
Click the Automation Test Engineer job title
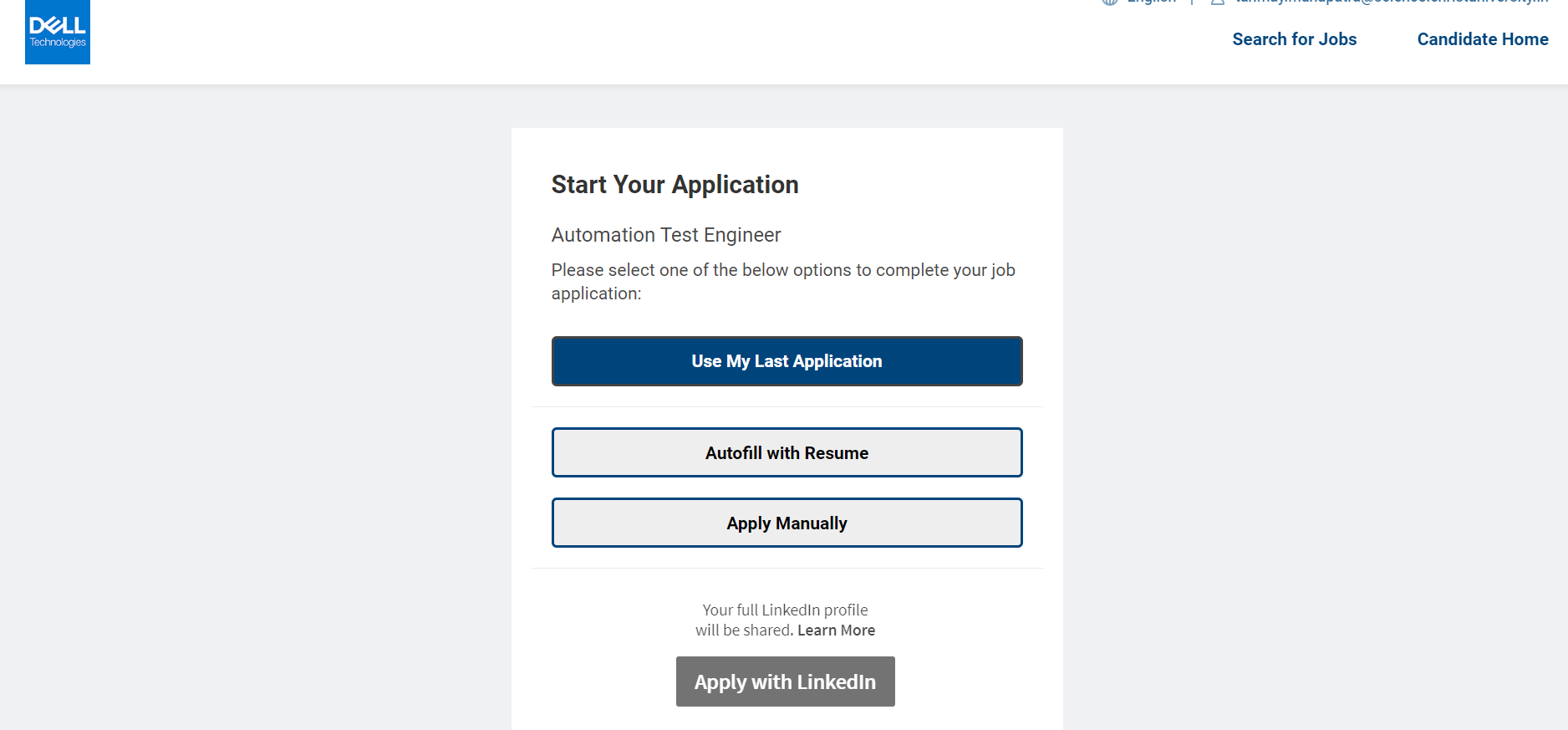click(666, 235)
